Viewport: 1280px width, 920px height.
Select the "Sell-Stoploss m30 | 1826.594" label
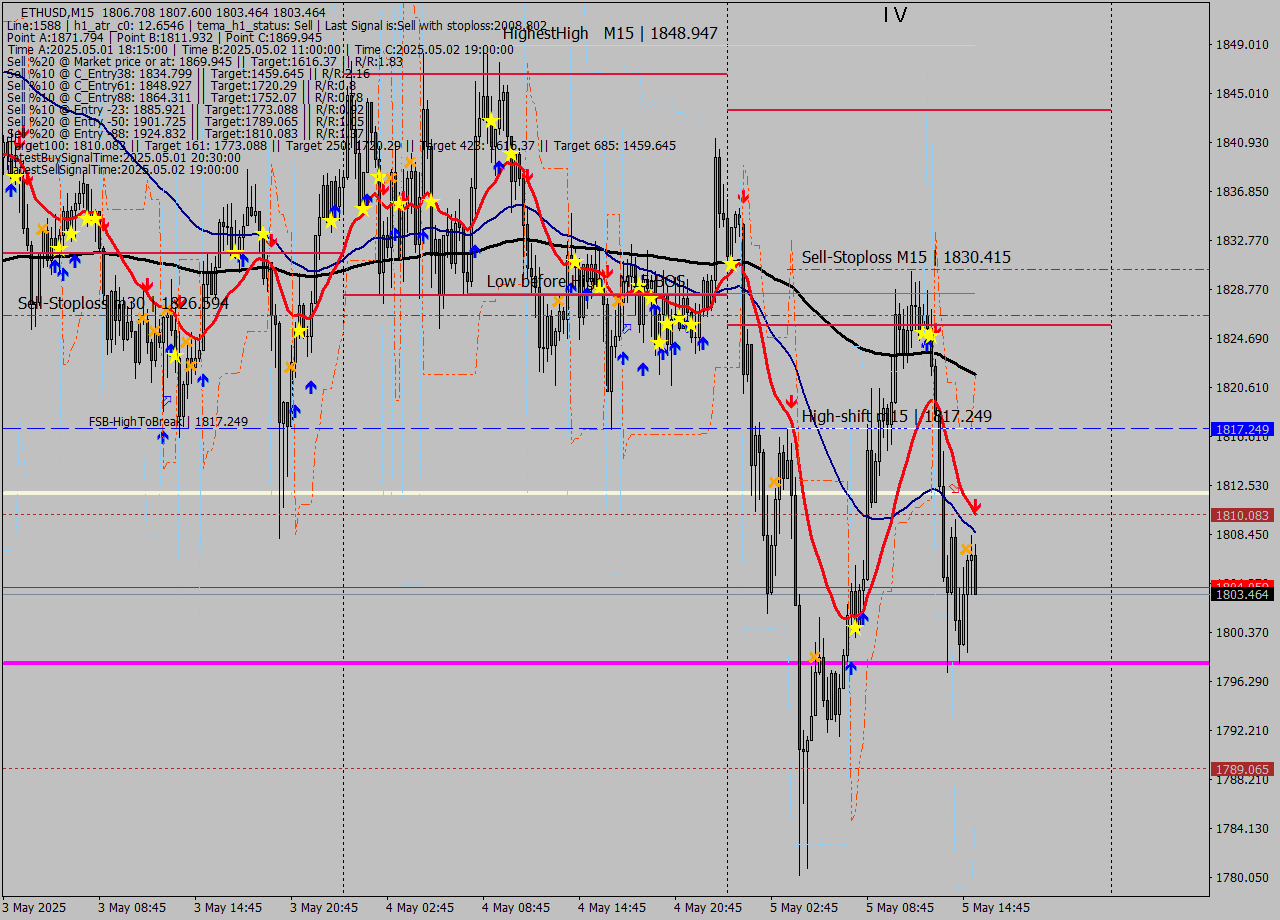click(123, 303)
